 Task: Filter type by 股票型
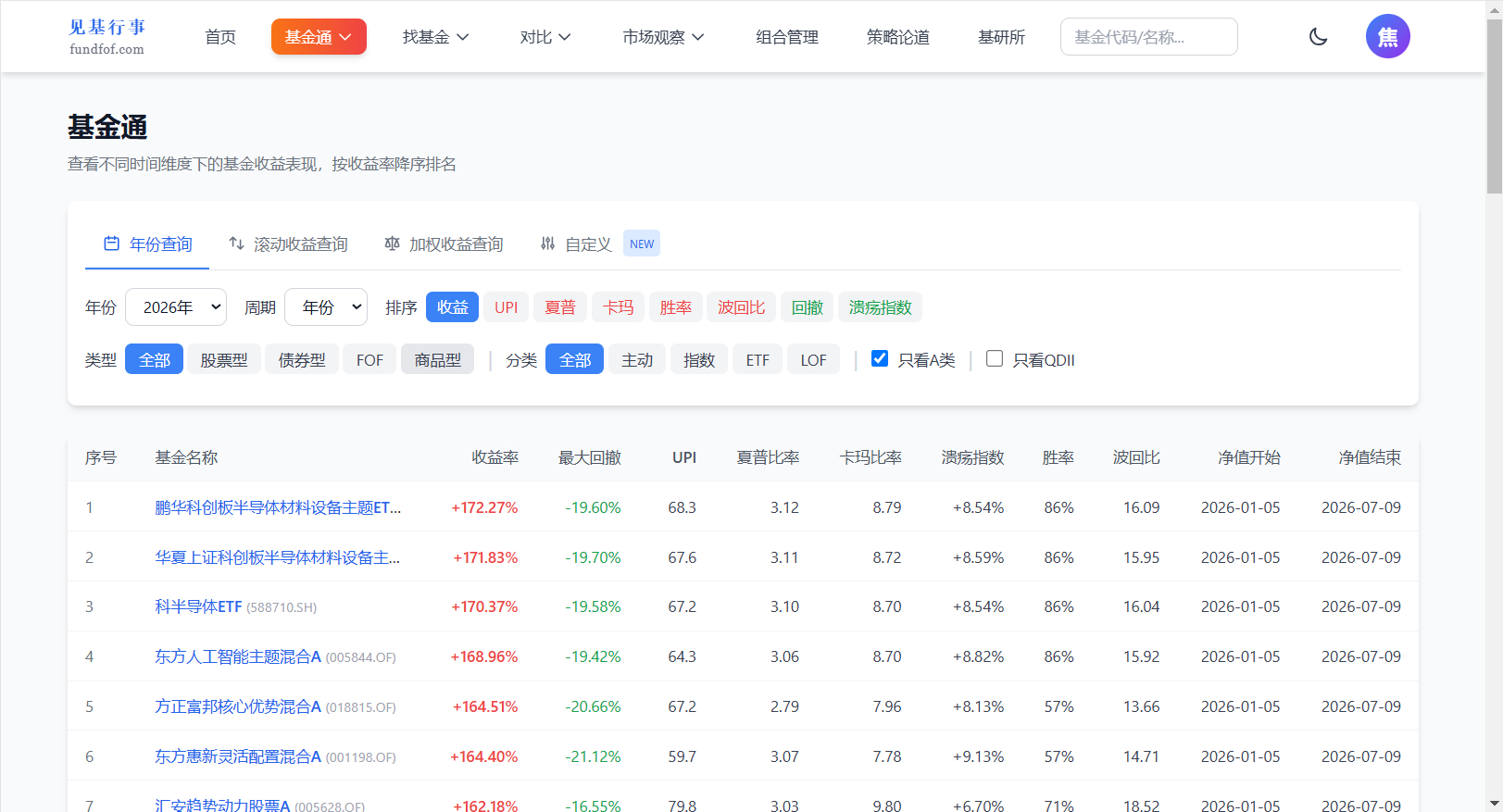[x=224, y=359]
